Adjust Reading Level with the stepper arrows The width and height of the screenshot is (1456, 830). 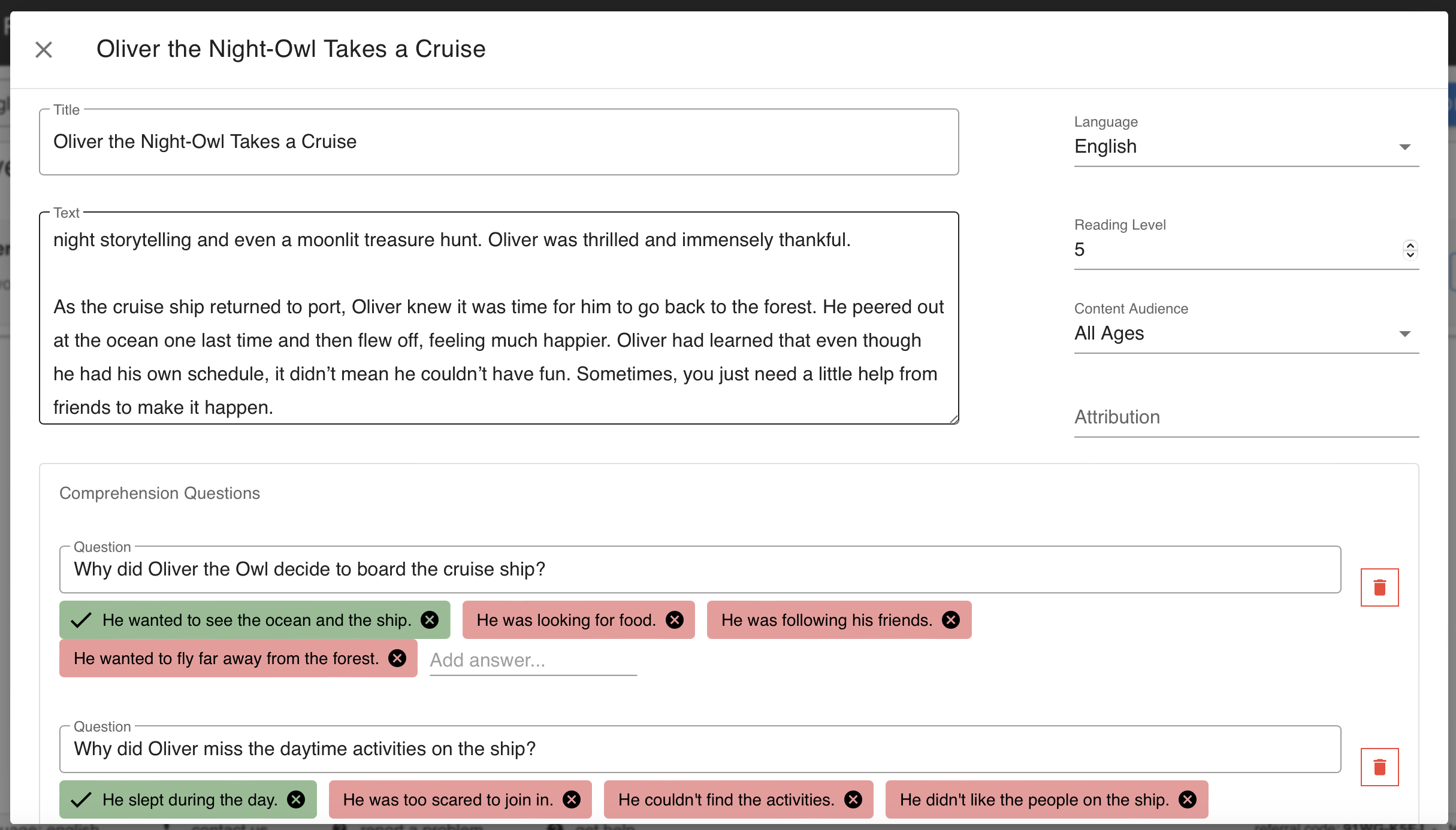tap(1410, 250)
